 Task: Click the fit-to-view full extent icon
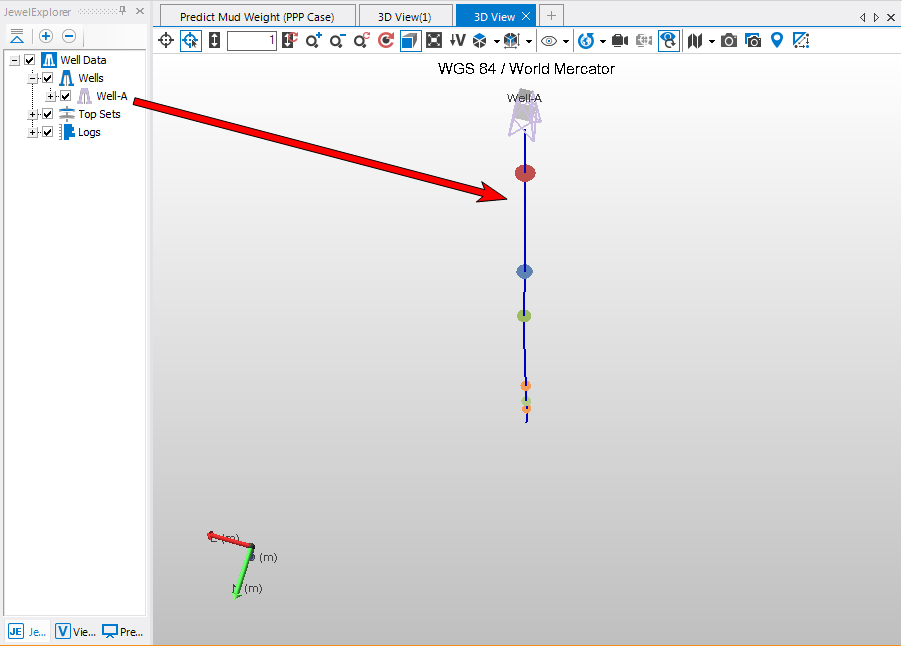point(434,41)
